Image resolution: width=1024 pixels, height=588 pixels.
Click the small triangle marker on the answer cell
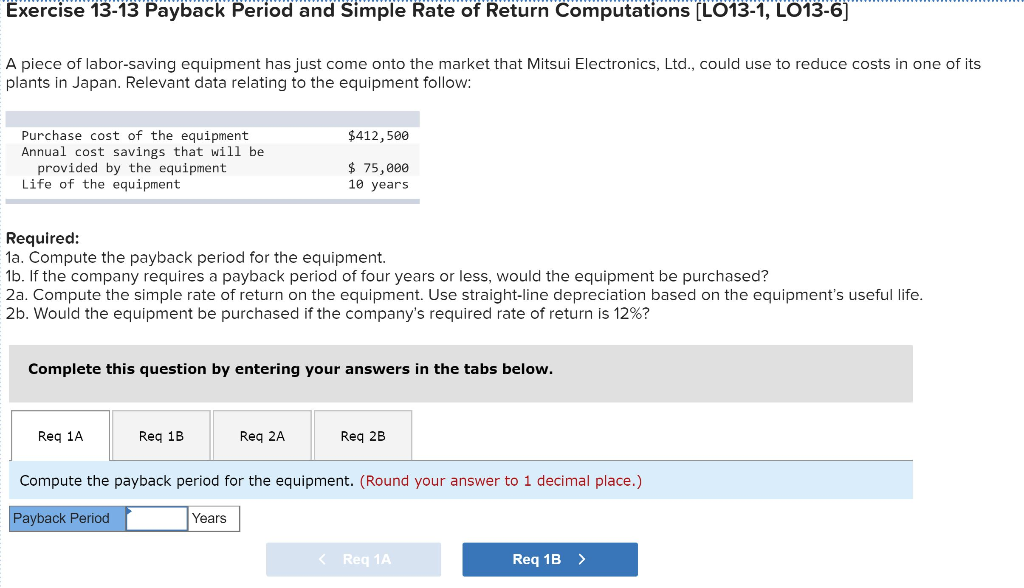click(x=129, y=511)
